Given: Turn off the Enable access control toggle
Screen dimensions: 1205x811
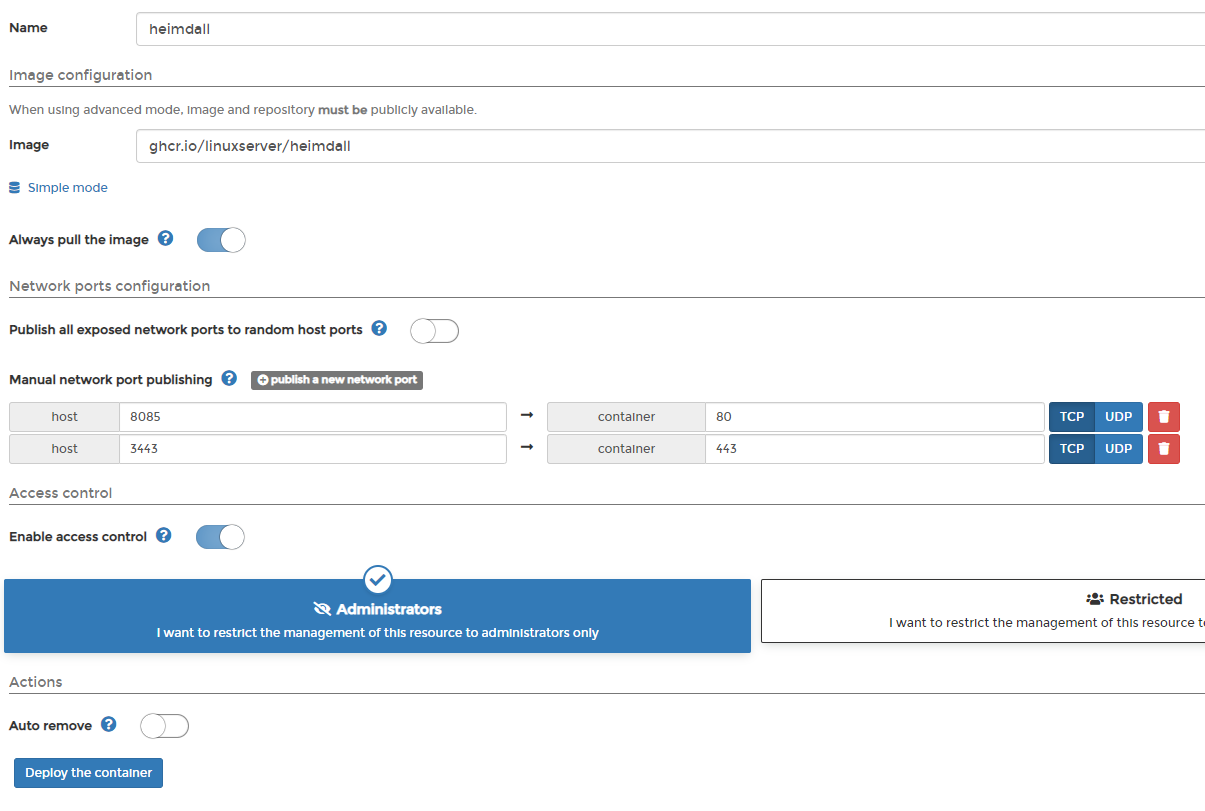Looking at the screenshot, I should point(220,537).
